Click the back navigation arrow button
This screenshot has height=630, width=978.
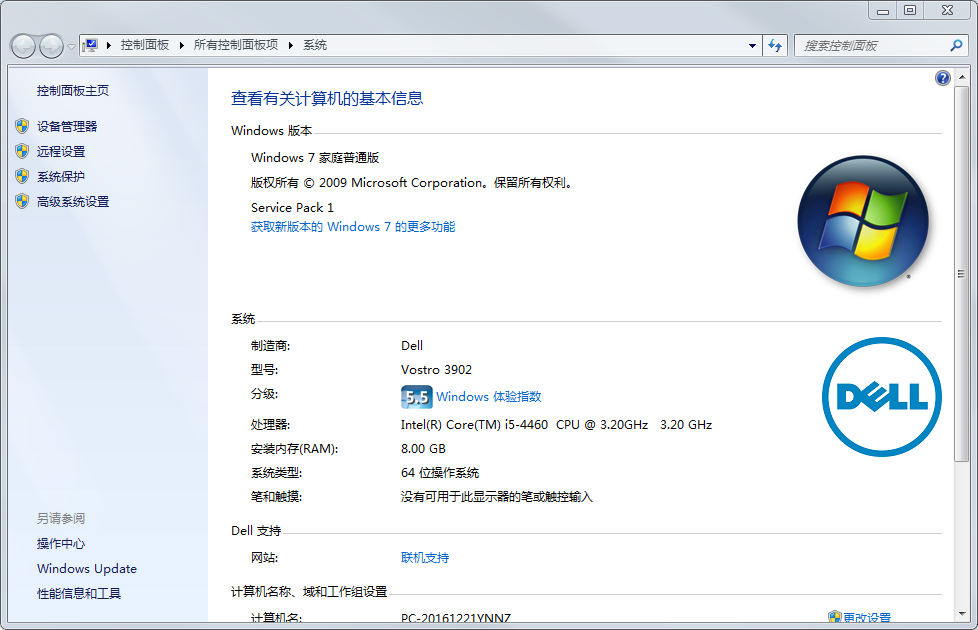(23, 46)
